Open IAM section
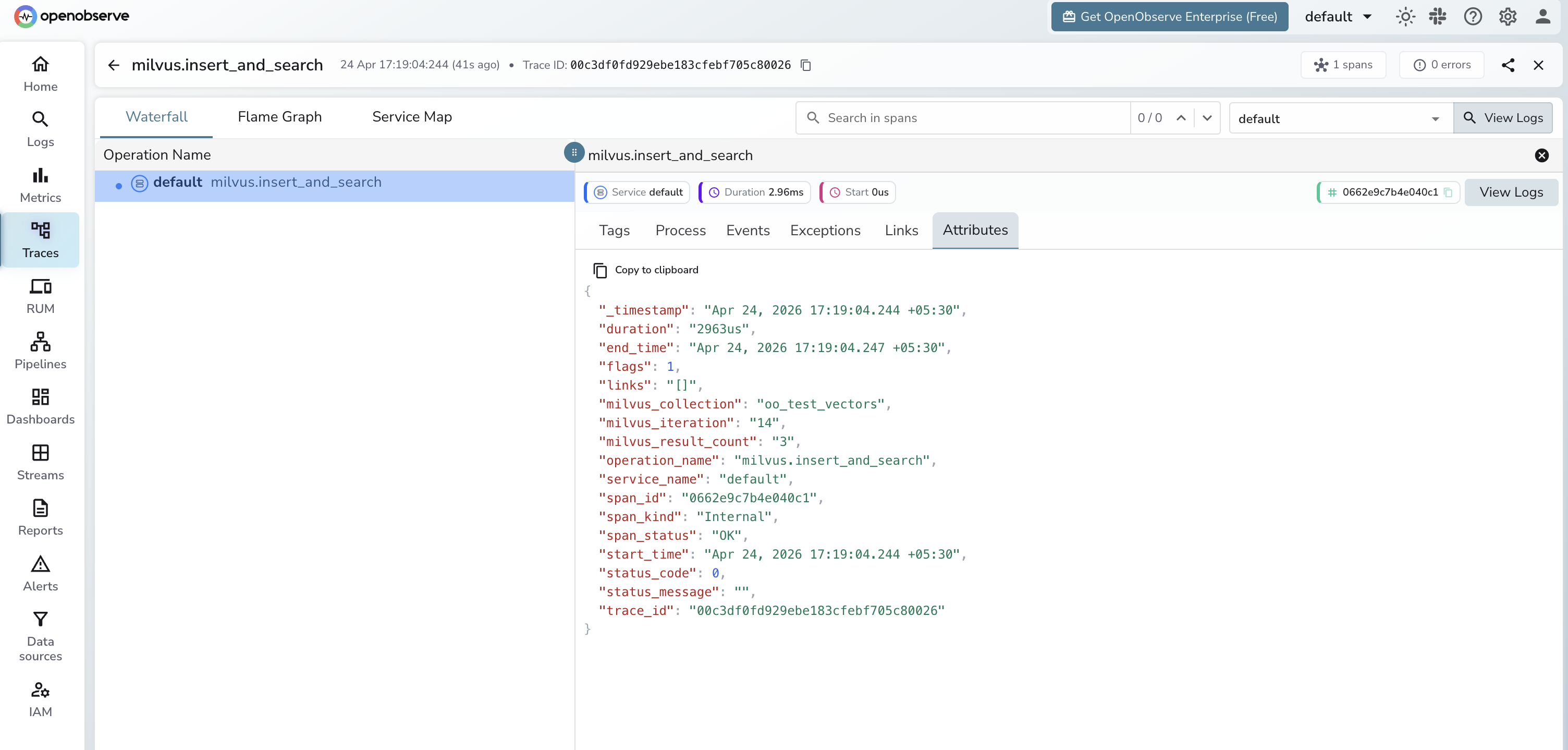The width and height of the screenshot is (1568, 750). click(40, 699)
